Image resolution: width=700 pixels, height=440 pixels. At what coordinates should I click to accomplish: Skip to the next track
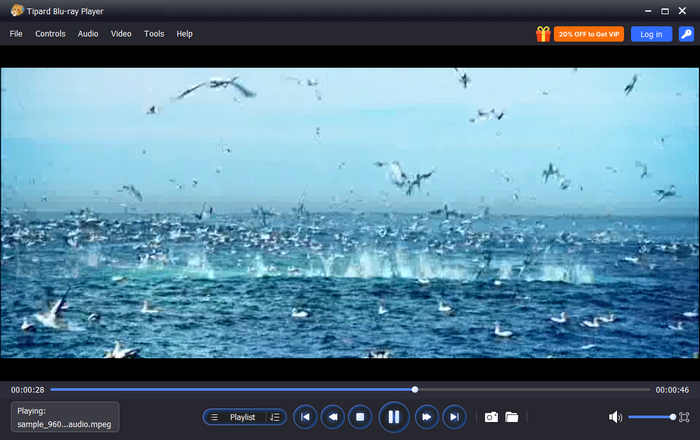[454, 417]
